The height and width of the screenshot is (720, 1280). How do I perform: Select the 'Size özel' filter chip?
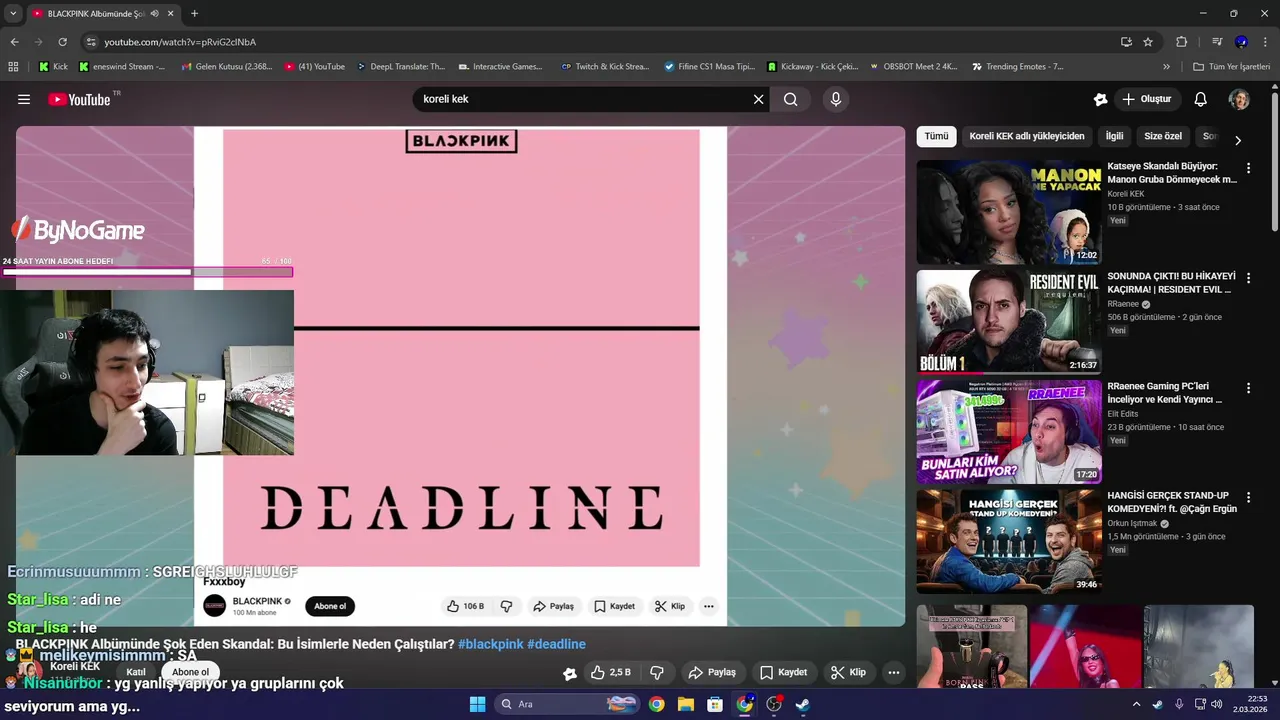pos(1163,136)
